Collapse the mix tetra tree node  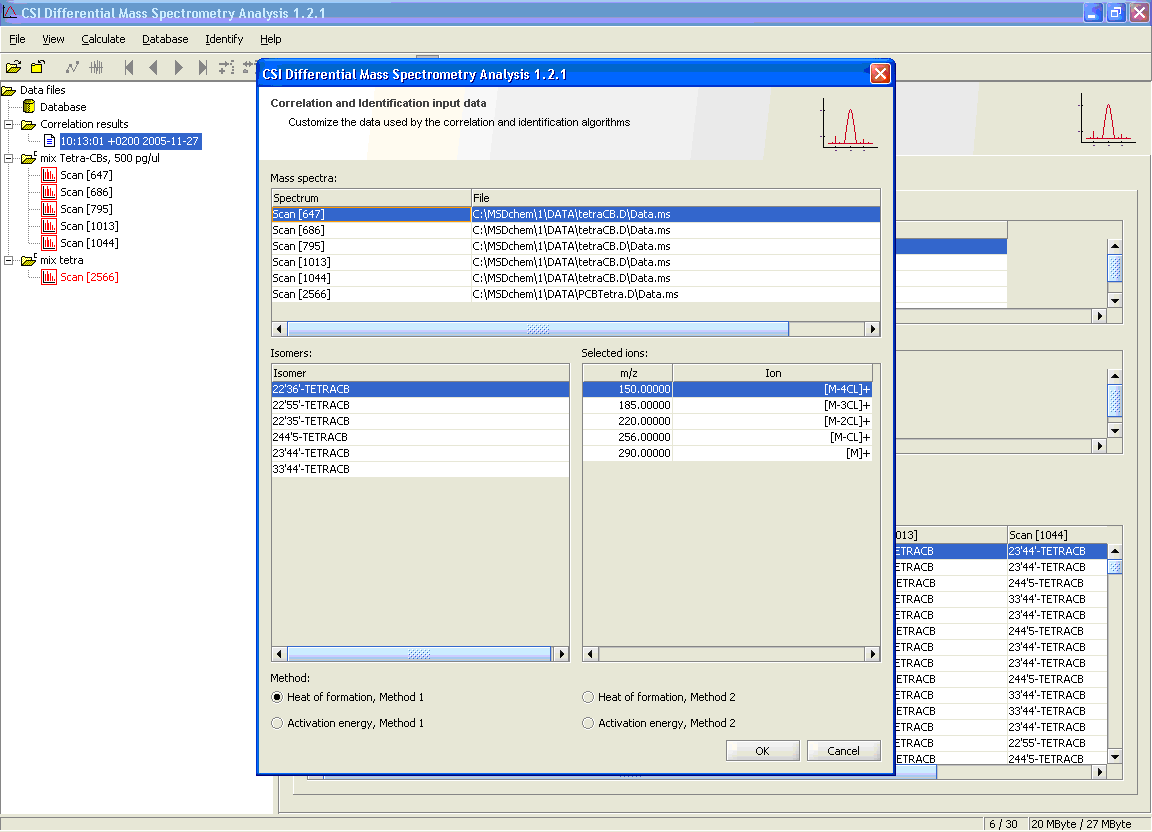point(9,260)
